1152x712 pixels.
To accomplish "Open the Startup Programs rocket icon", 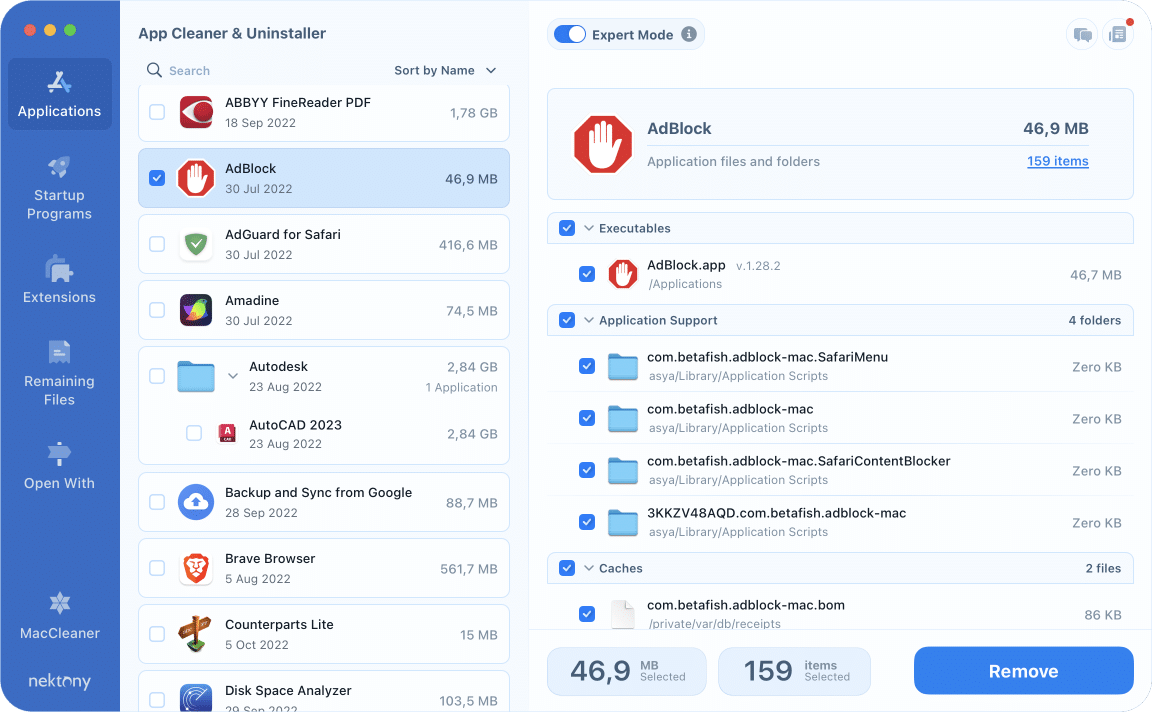I will coord(59,167).
